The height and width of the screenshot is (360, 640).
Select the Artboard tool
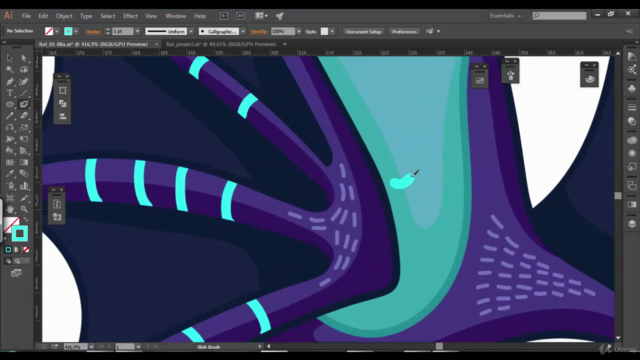[10, 198]
